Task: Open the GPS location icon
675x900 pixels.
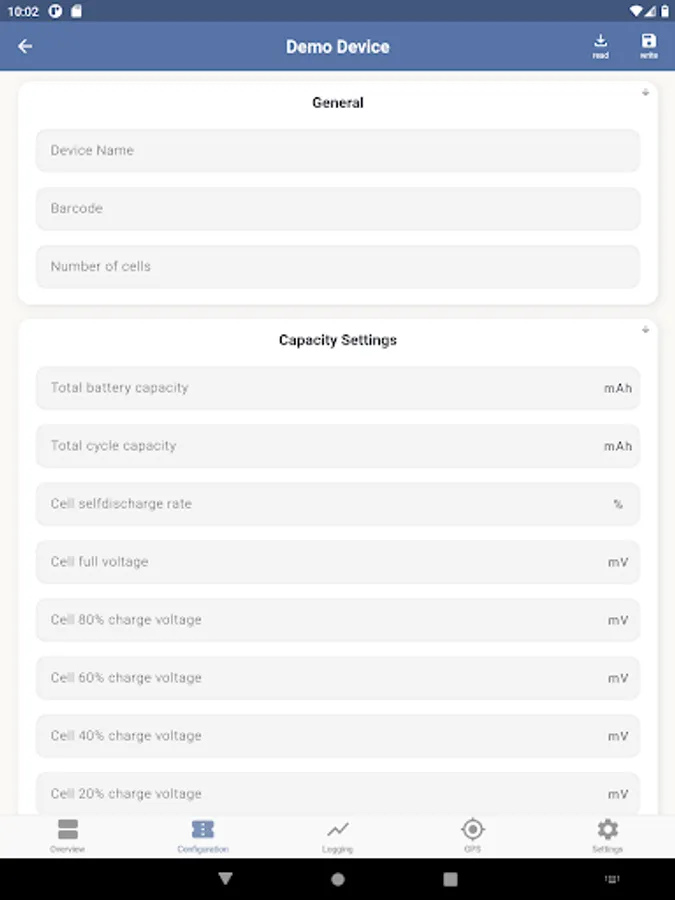Action: tap(473, 835)
